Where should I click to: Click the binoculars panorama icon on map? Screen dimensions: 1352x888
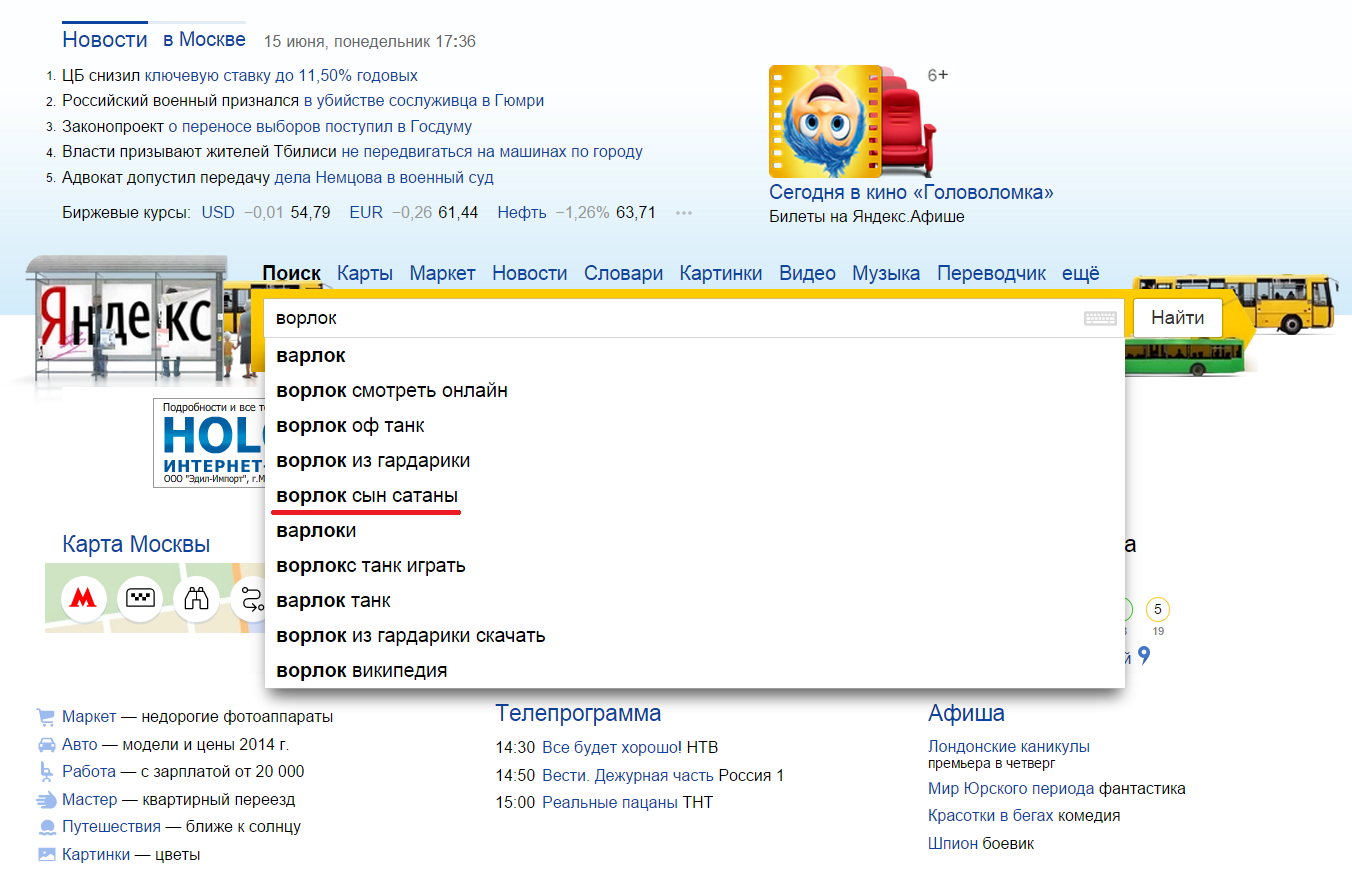[x=196, y=599]
